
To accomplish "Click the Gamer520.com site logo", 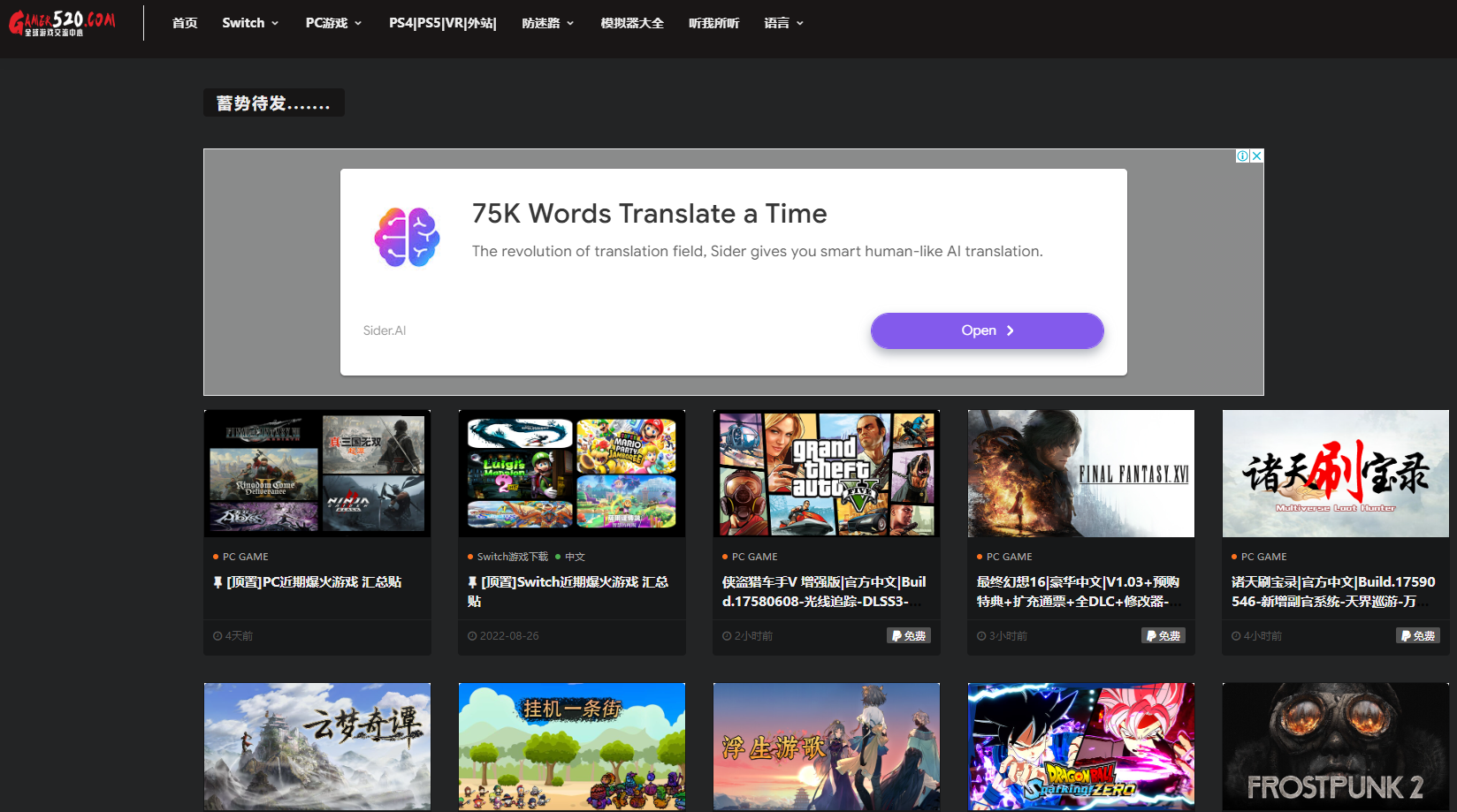I will [62, 23].
